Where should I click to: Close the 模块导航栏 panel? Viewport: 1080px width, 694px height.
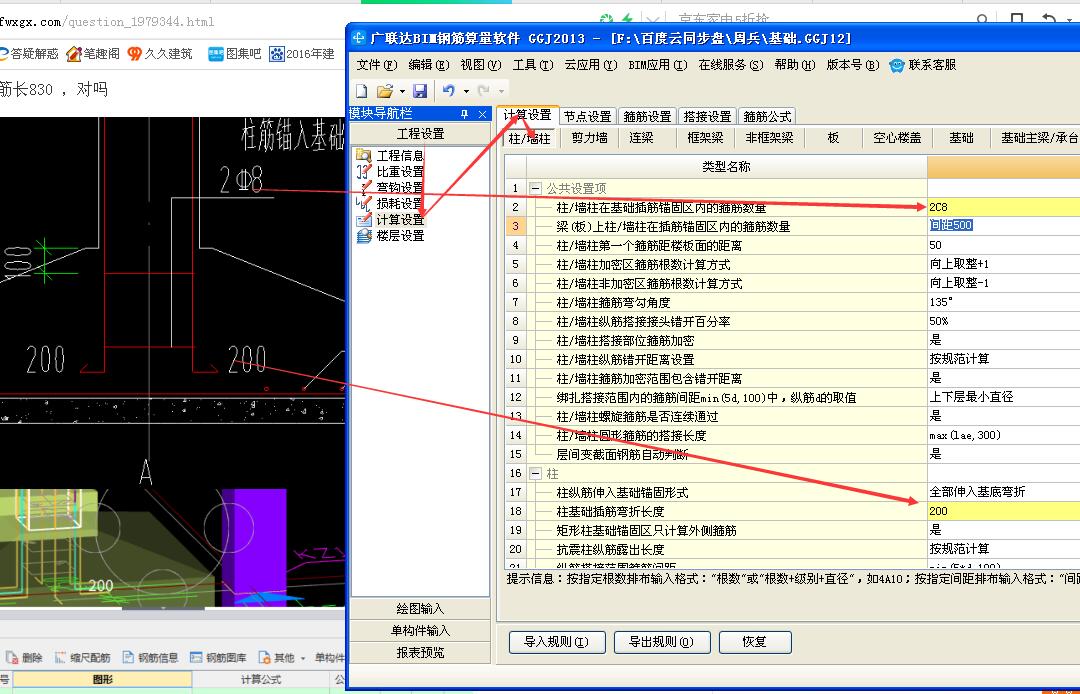tap(482, 114)
